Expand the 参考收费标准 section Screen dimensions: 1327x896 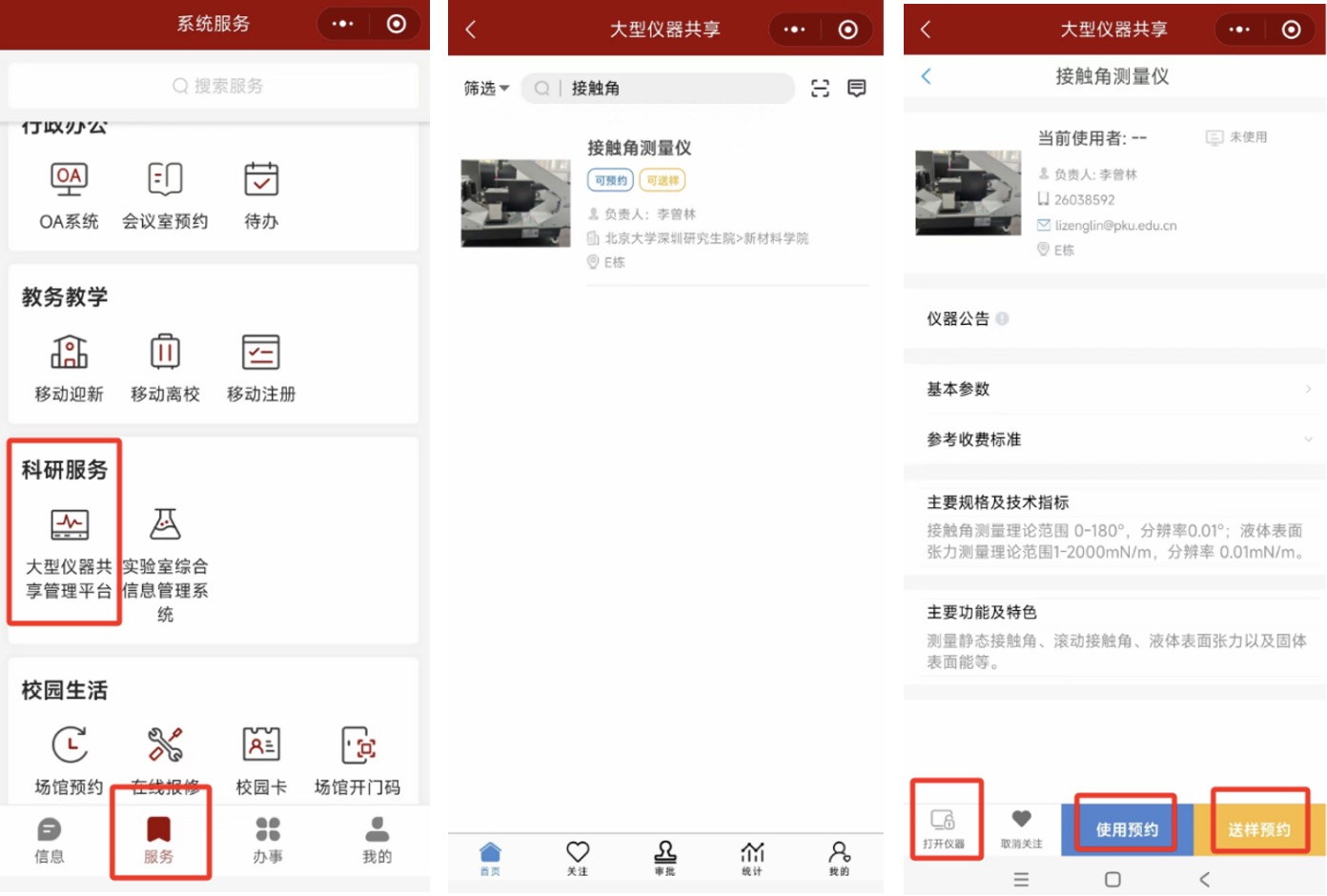(1113, 439)
